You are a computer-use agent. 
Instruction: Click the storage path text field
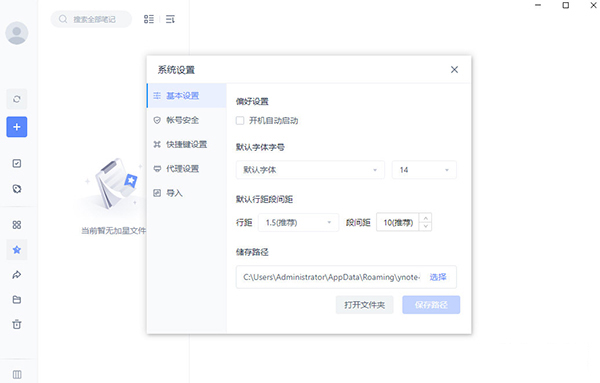(331, 277)
